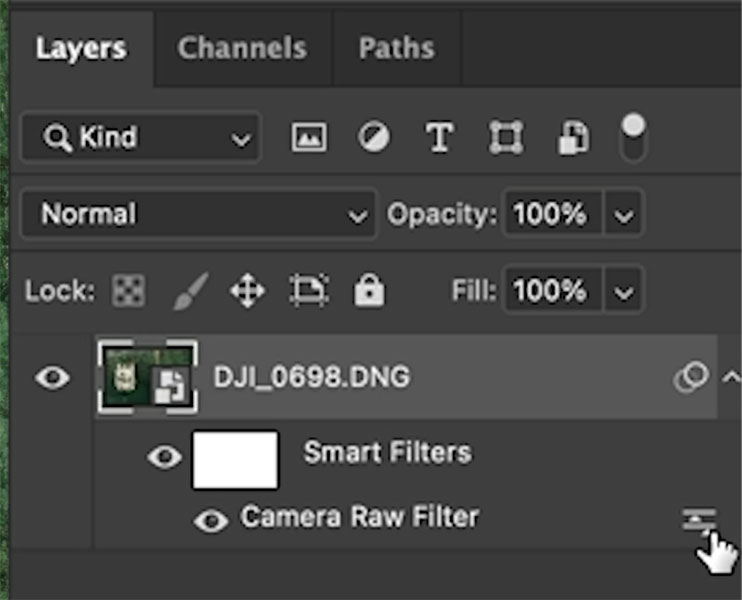Switch to the Paths tab
The image size is (742, 600).
(x=396, y=48)
